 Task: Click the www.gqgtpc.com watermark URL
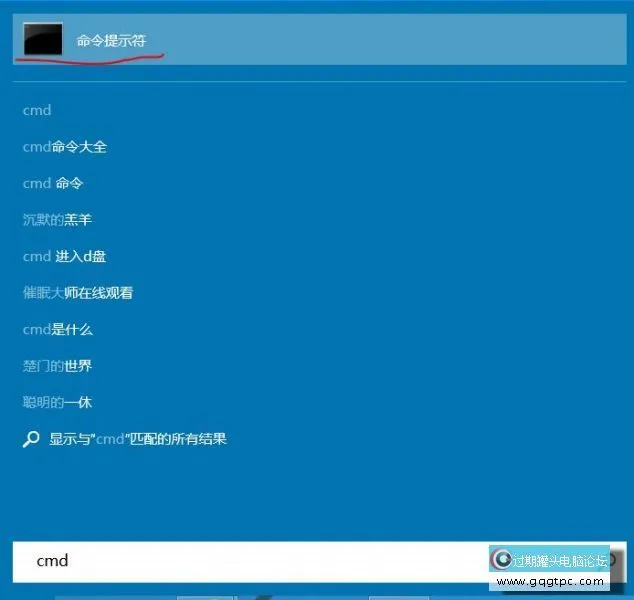click(550, 581)
